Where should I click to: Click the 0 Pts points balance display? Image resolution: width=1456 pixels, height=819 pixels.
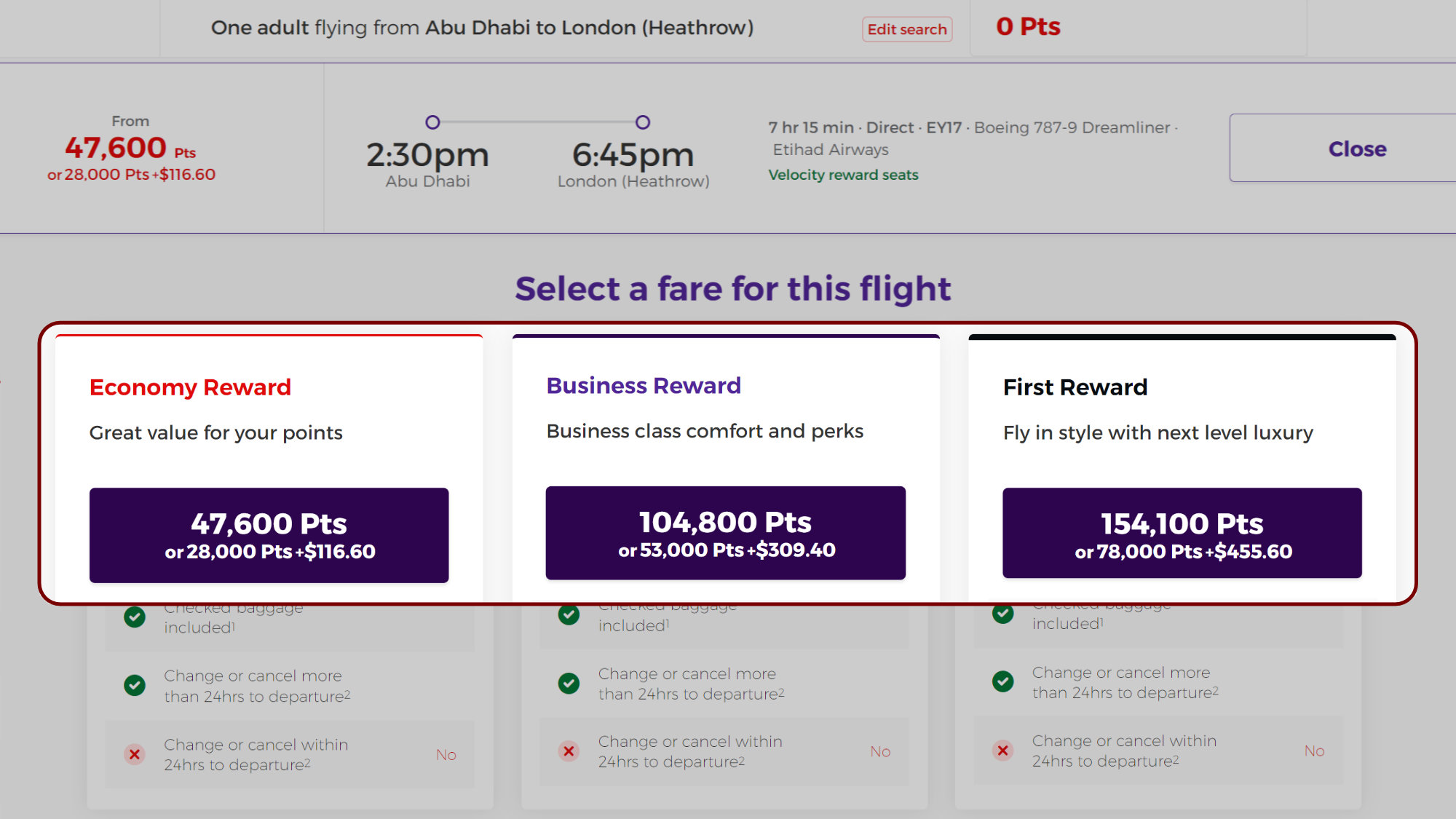pyautogui.click(x=1029, y=27)
